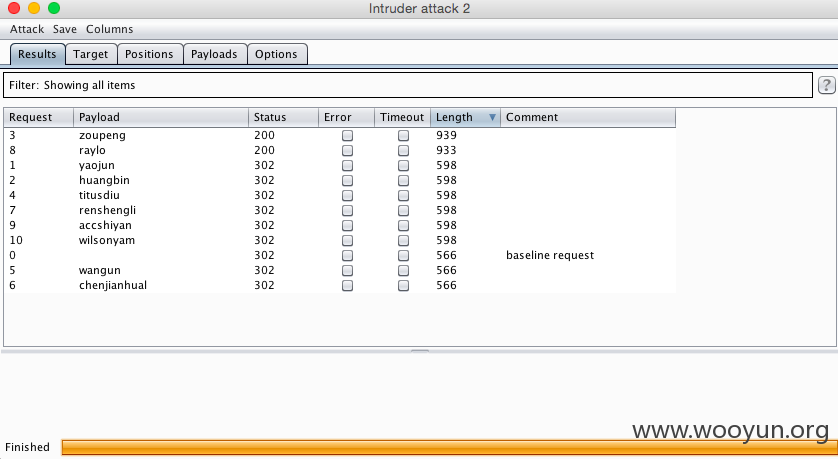Switch to the Payloads tab
Viewport: 838px width, 459px height.
click(214, 54)
